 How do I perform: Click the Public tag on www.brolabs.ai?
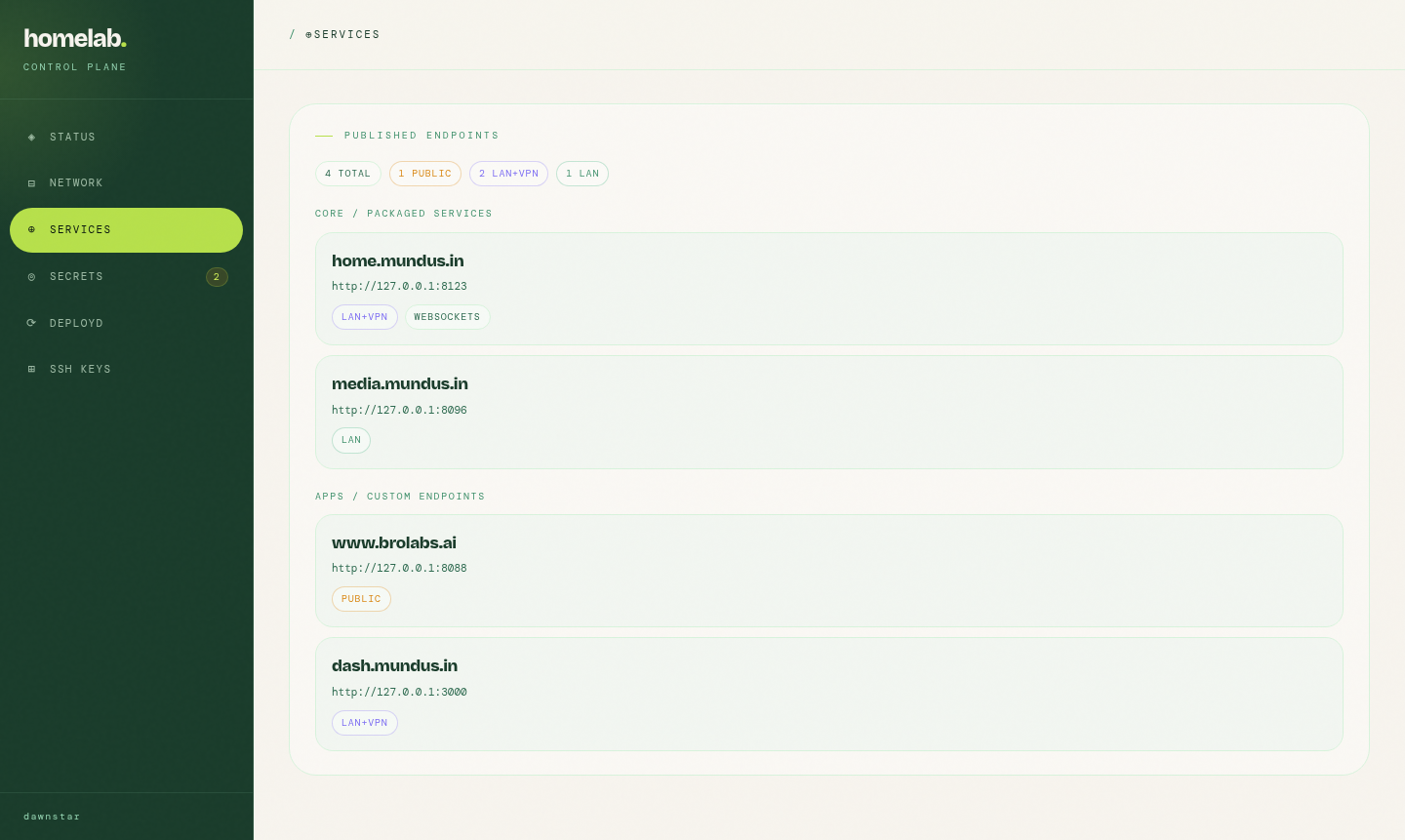coord(361,599)
